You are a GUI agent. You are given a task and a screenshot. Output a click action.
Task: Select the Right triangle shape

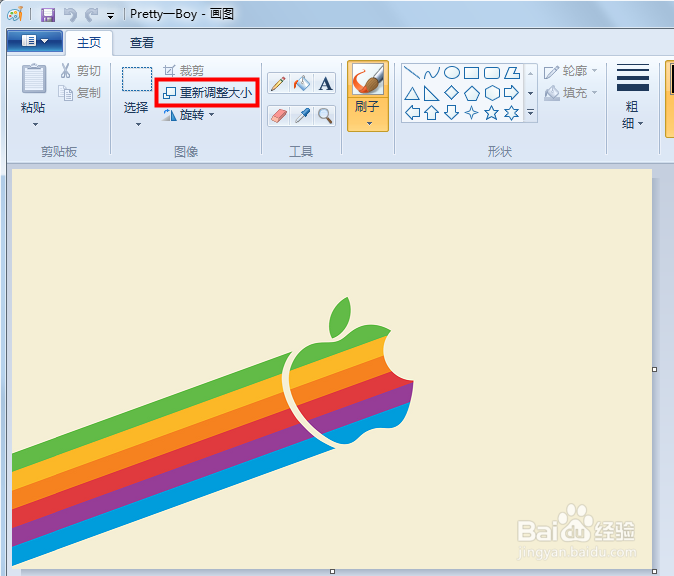(432, 93)
